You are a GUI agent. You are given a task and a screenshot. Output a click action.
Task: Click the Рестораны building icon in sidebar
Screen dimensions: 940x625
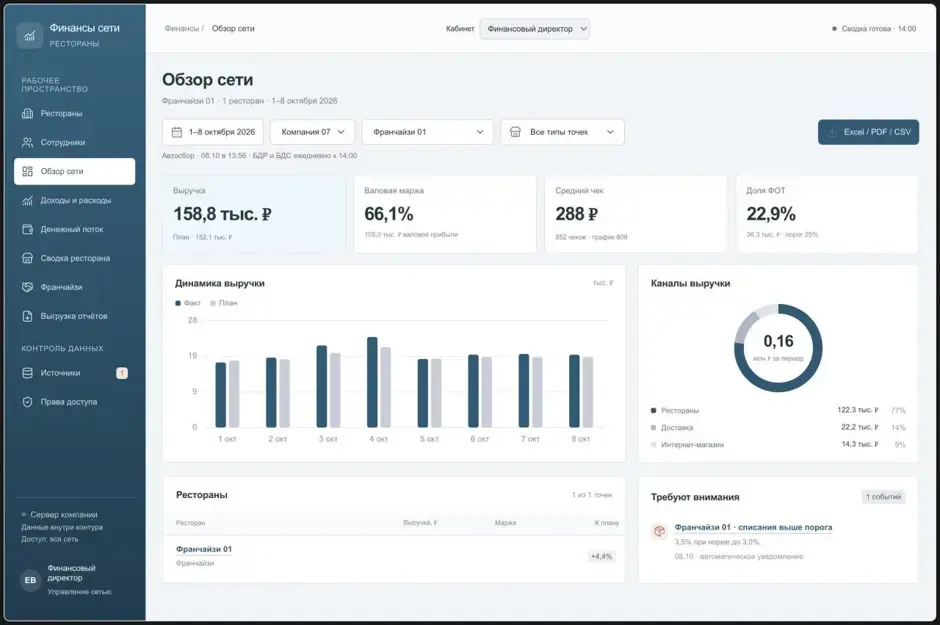click(x=28, y=113)
